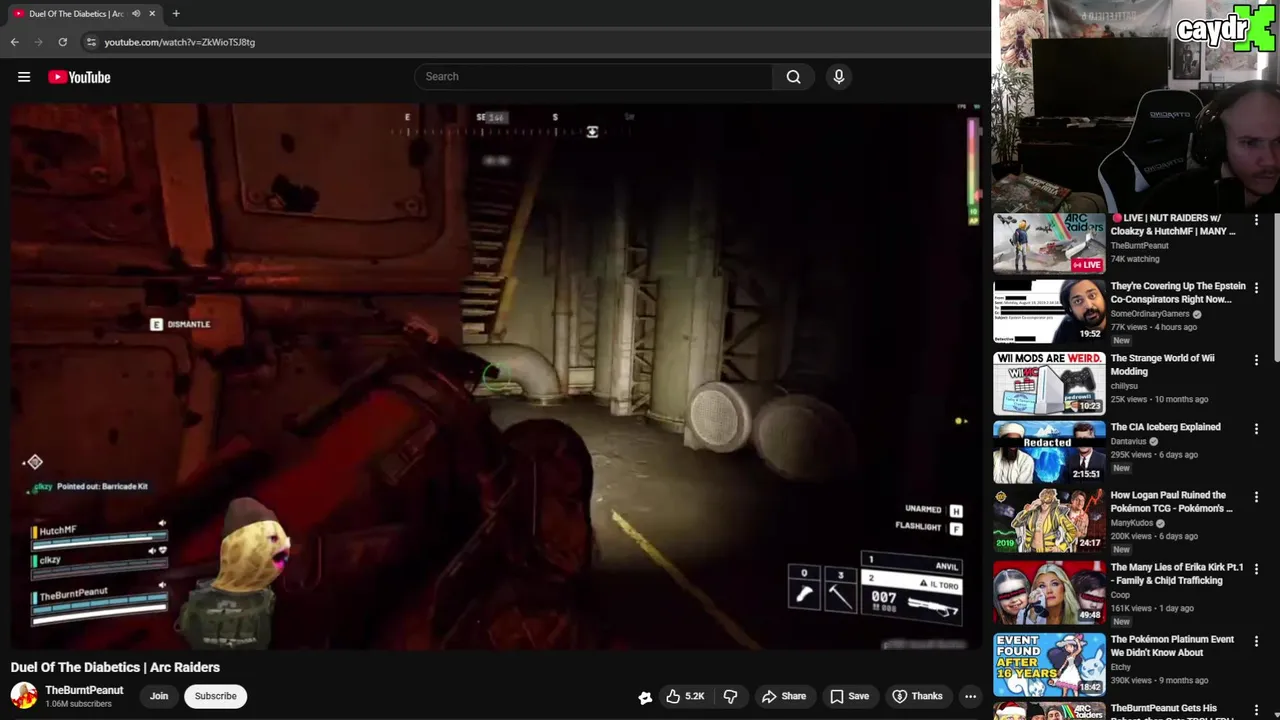1280x720 pixels.
Task: Open options menu for Erika Kirk video
Action: [1257, 570]
